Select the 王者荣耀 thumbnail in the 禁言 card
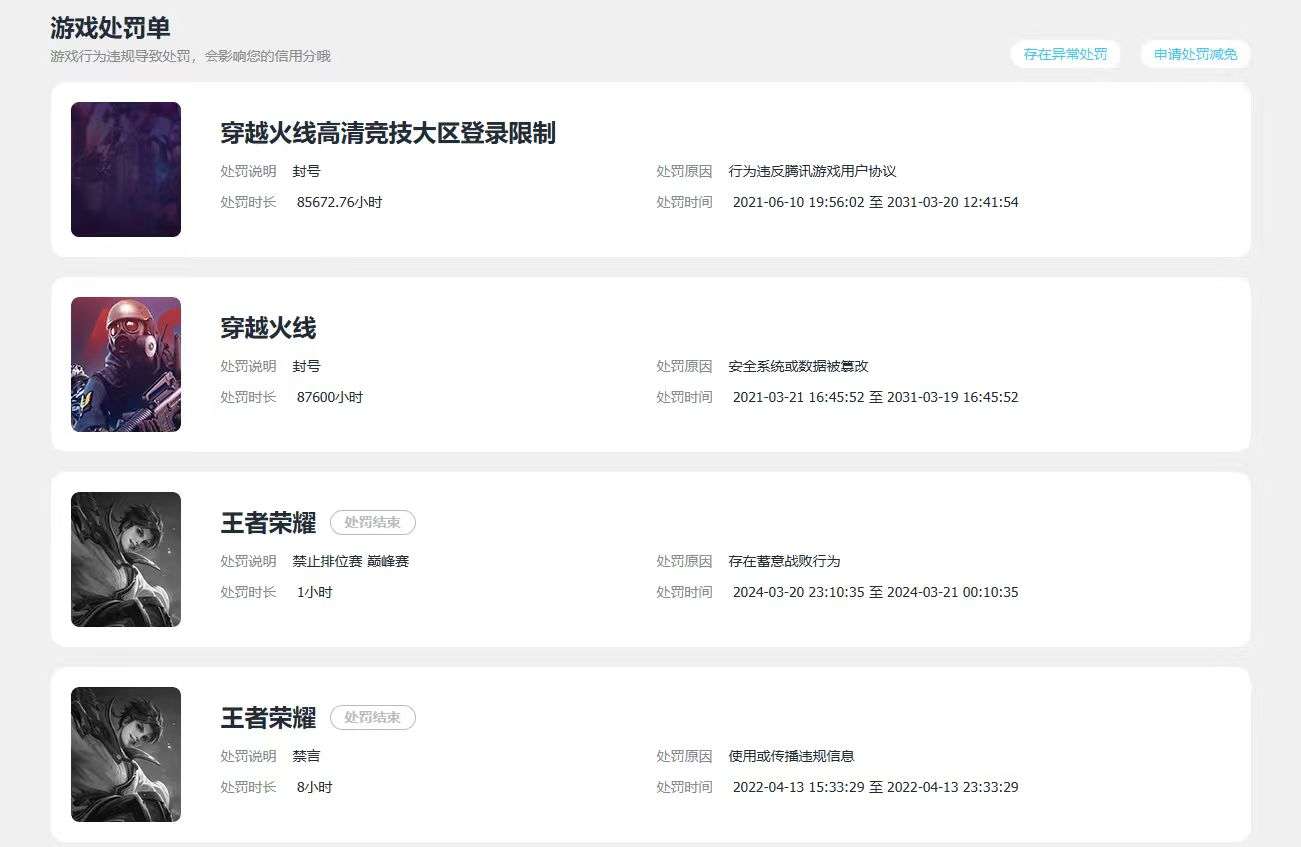The width and height of the screenshot is (1301, 847). [126, 754]
